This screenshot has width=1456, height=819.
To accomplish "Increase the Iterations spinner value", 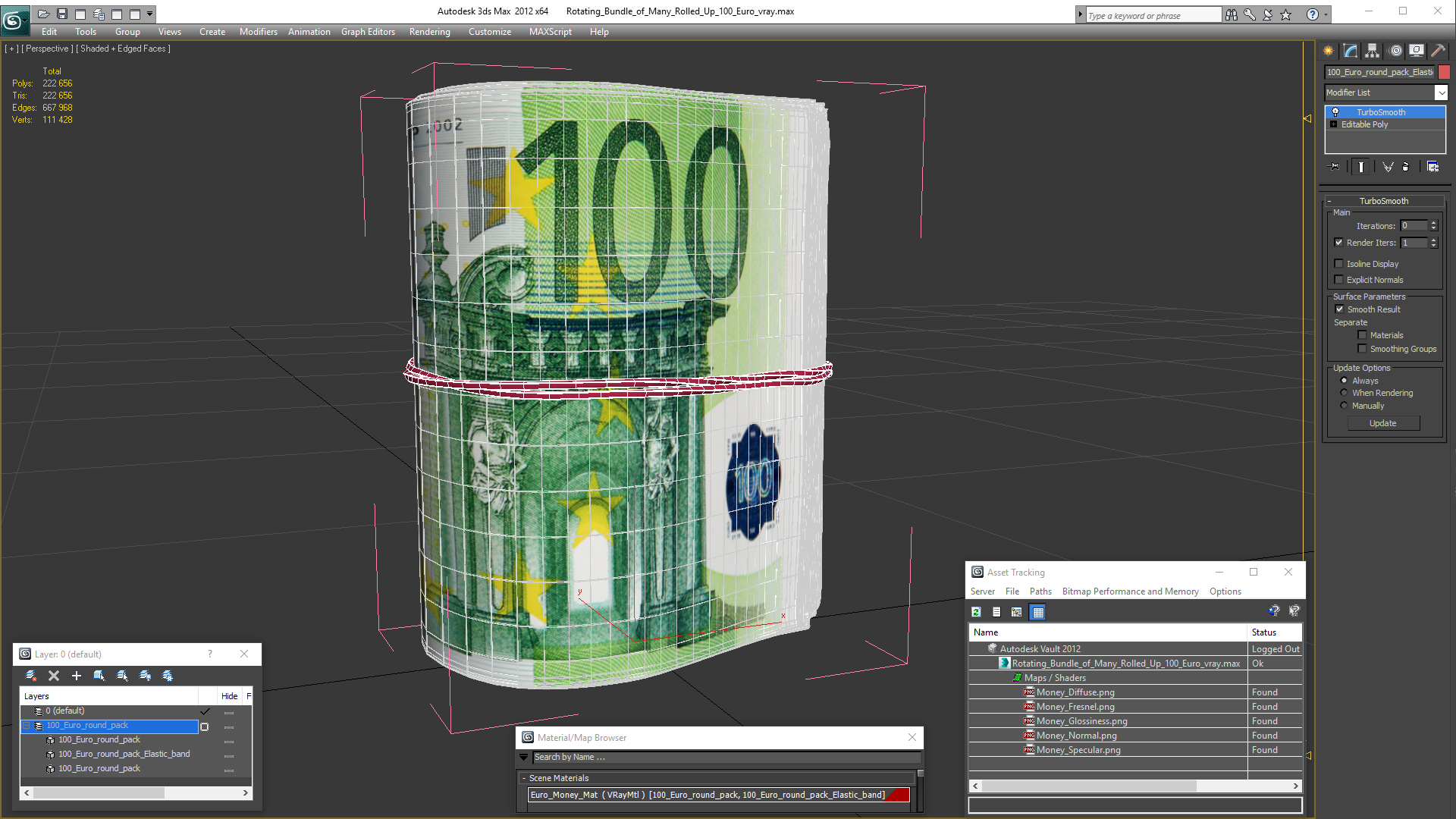I will tap(1434, 223).
